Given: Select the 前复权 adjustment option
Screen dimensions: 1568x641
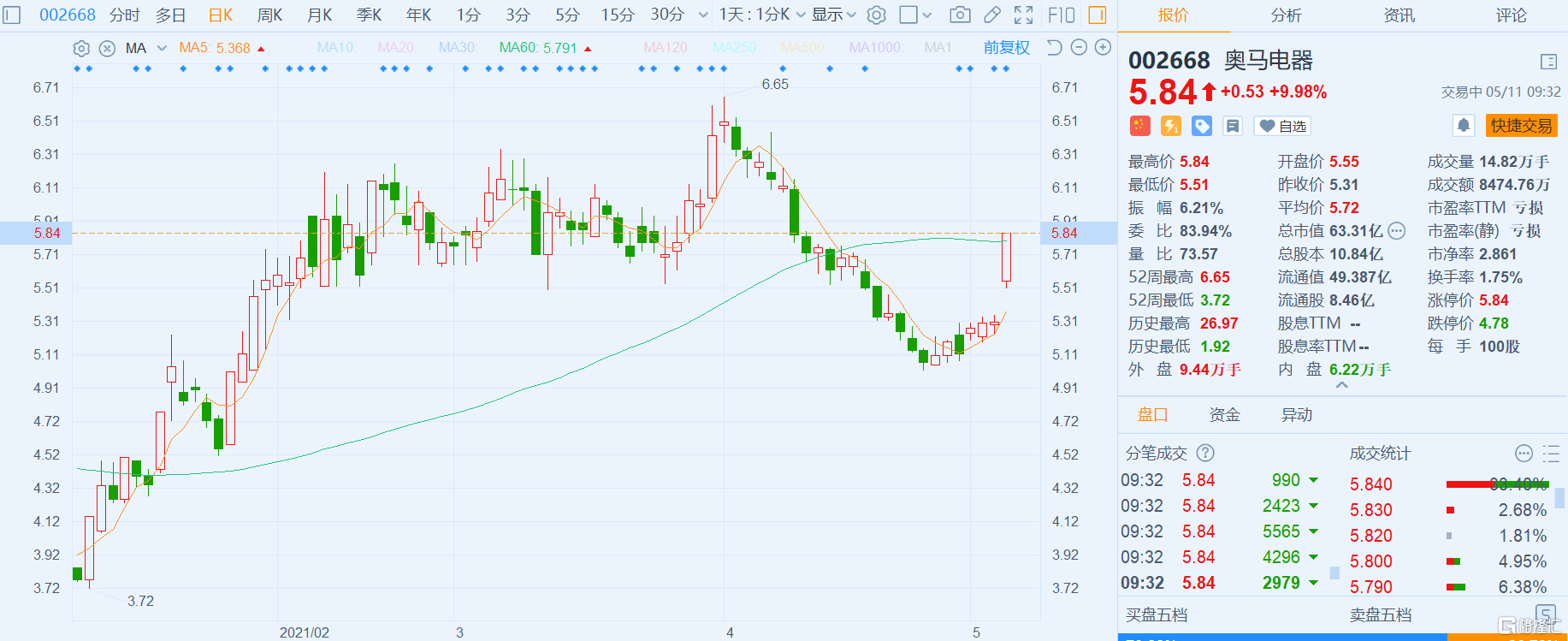Looking at the screenshot, I should pyautogui.click(x=1006, y=48).
